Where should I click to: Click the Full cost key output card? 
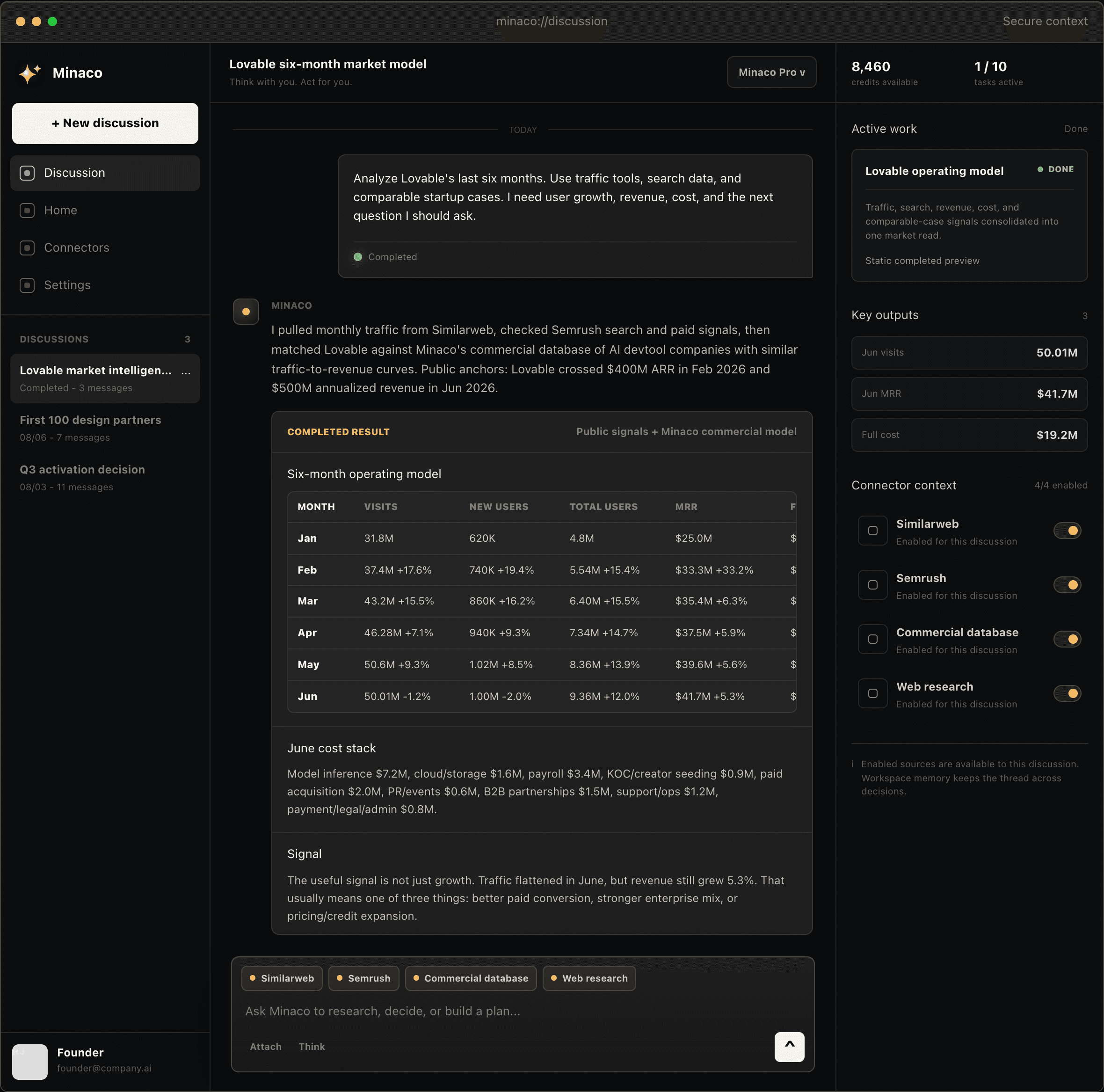[x=969, y=435]
